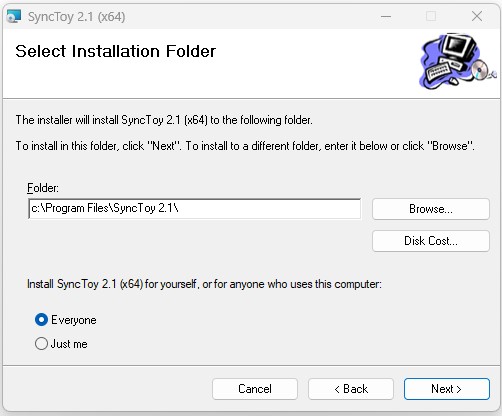Click the 'Folder:' field label
Viewport: 502px width, 416px height.
pos(43,188)
